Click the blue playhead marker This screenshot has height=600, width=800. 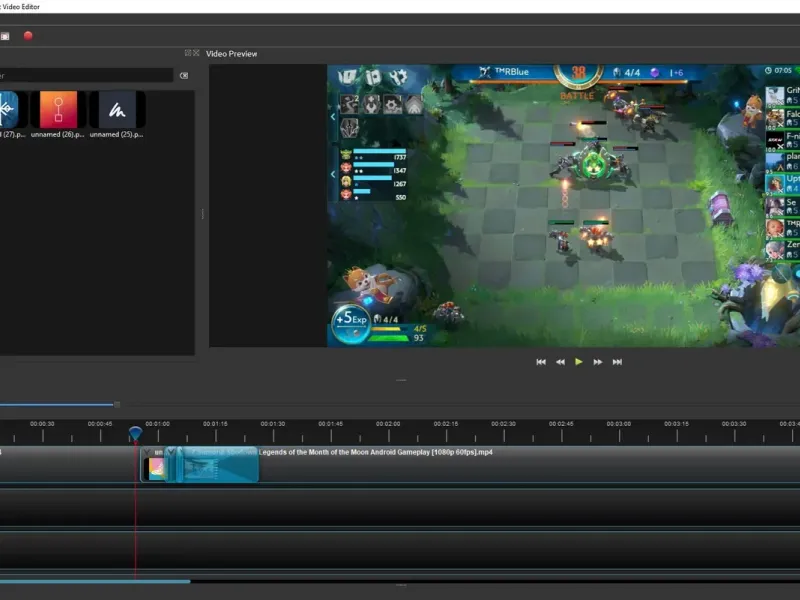[x=135, y=433]
